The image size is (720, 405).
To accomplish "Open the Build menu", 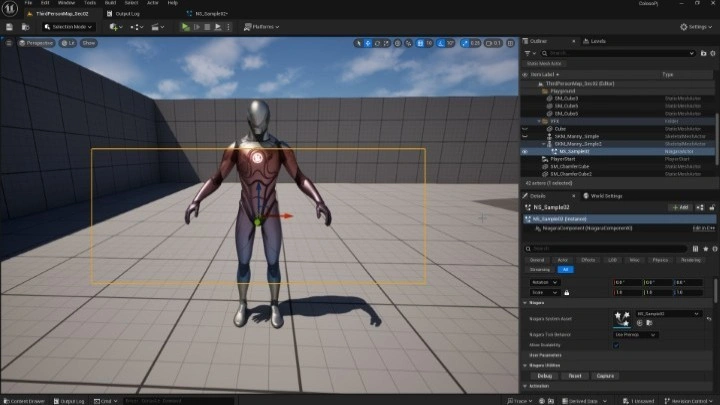I will 109,3.
